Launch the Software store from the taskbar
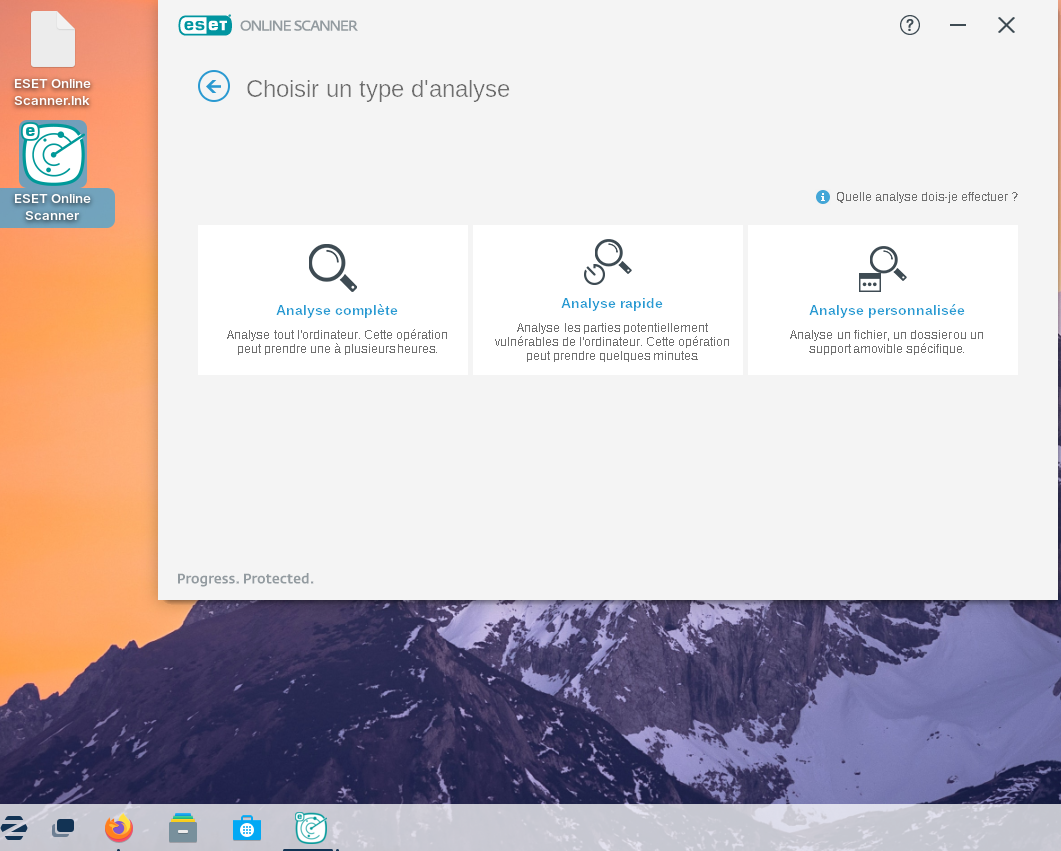Image resolution: width=1061 pixels, height=851 pixels. click(246, 828)
